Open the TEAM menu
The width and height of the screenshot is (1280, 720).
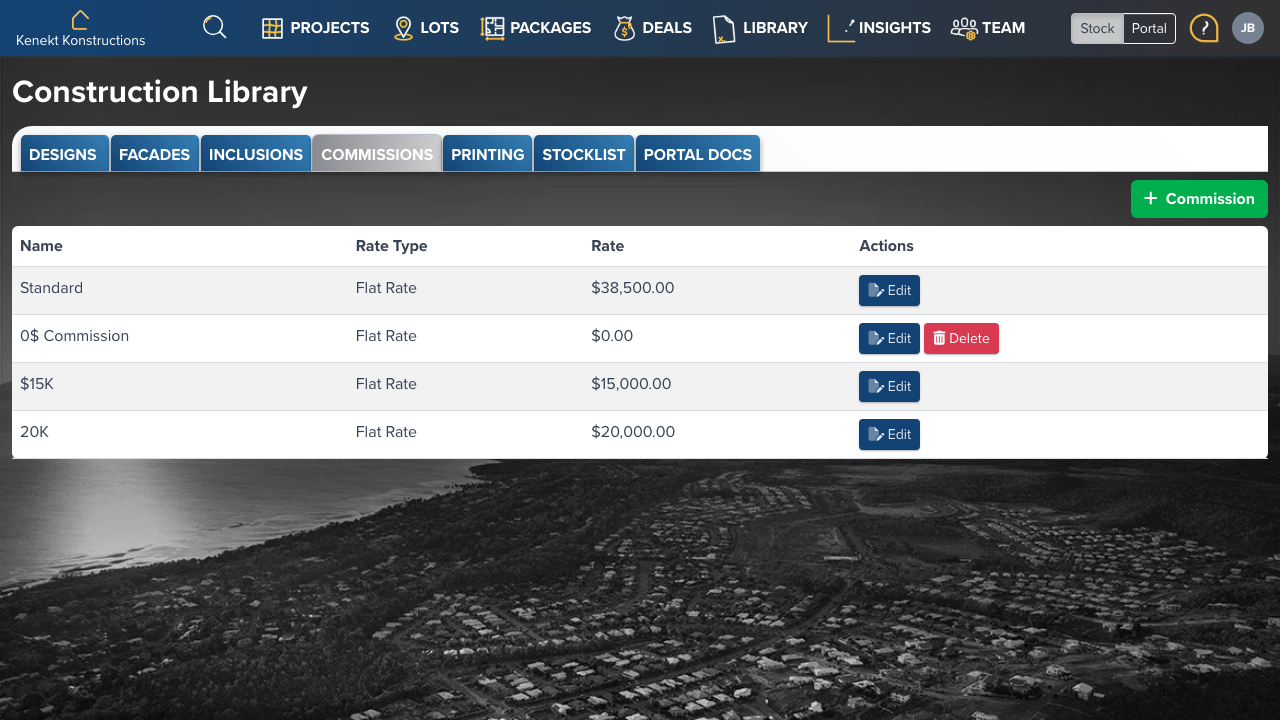pyautogui.click(x=1003, y=28)
